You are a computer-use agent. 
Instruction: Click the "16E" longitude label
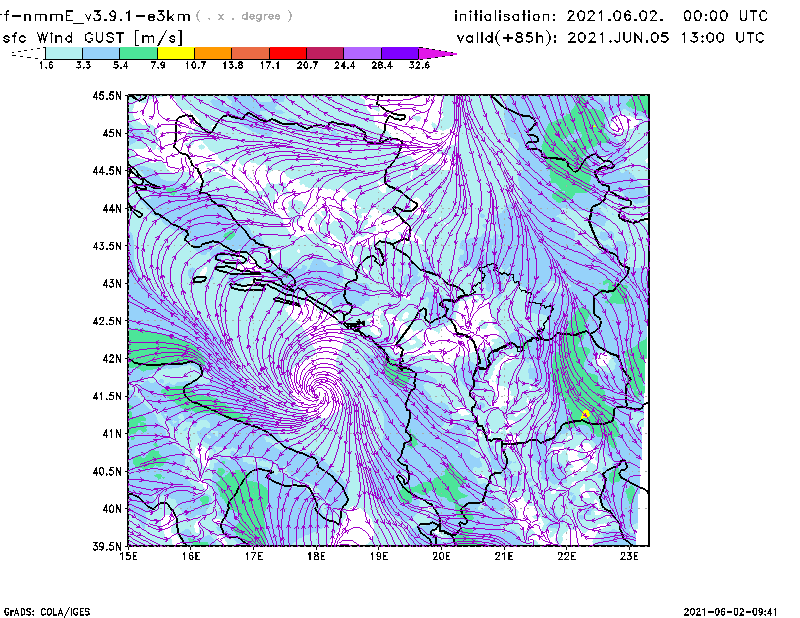(x=191, y=556)
